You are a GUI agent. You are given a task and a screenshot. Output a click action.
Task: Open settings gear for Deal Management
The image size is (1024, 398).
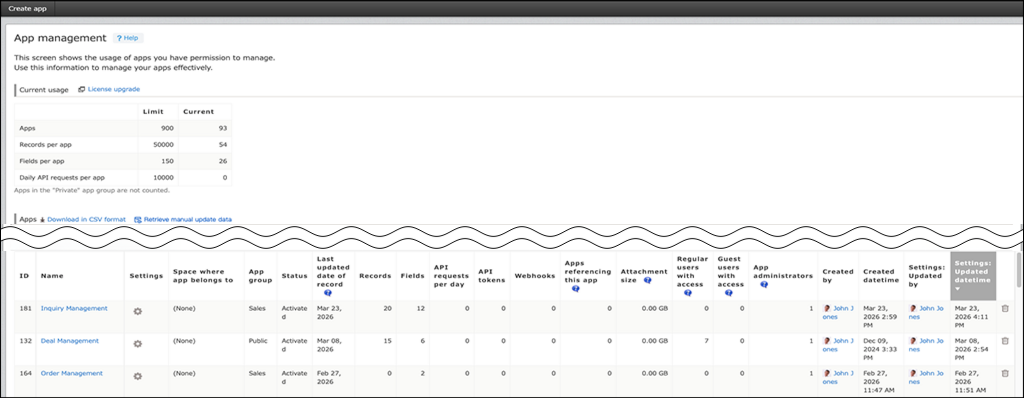click(x=137, y=344)
